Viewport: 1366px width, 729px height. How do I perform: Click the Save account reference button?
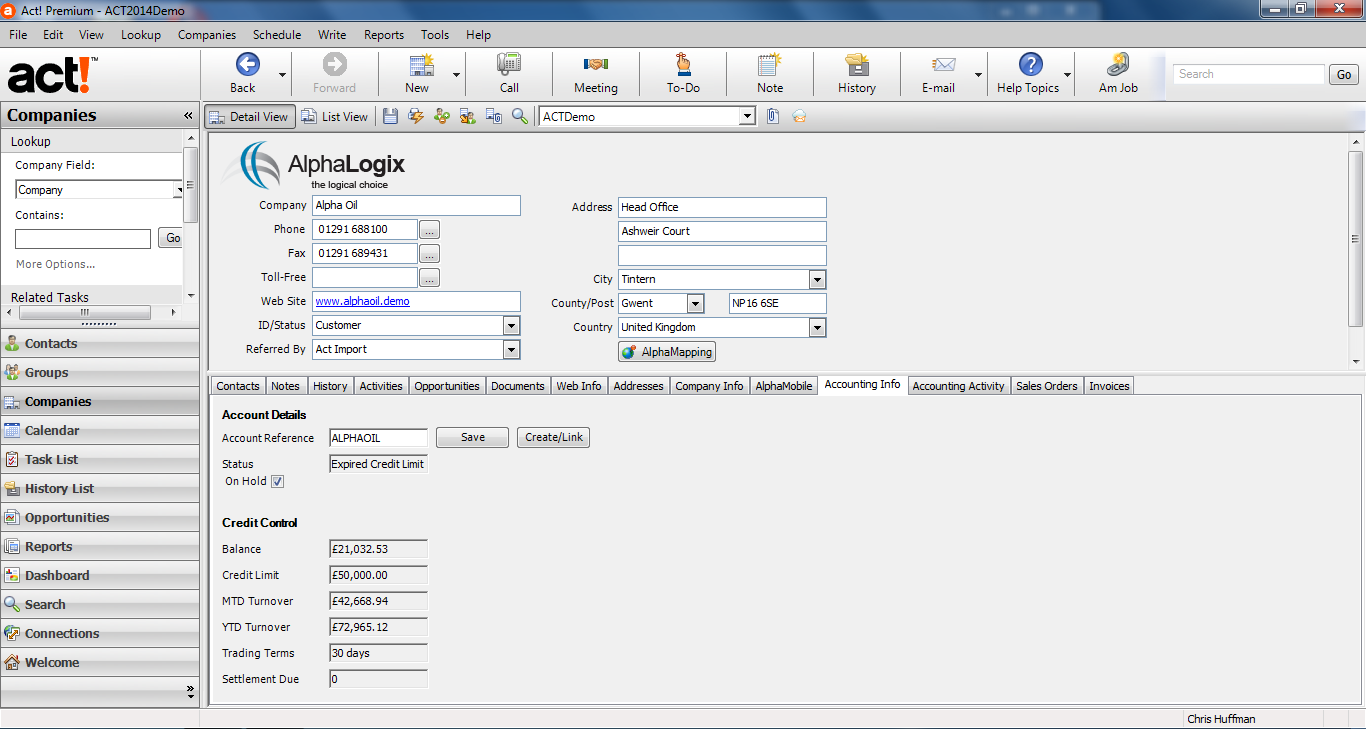[x=473, y=437]
